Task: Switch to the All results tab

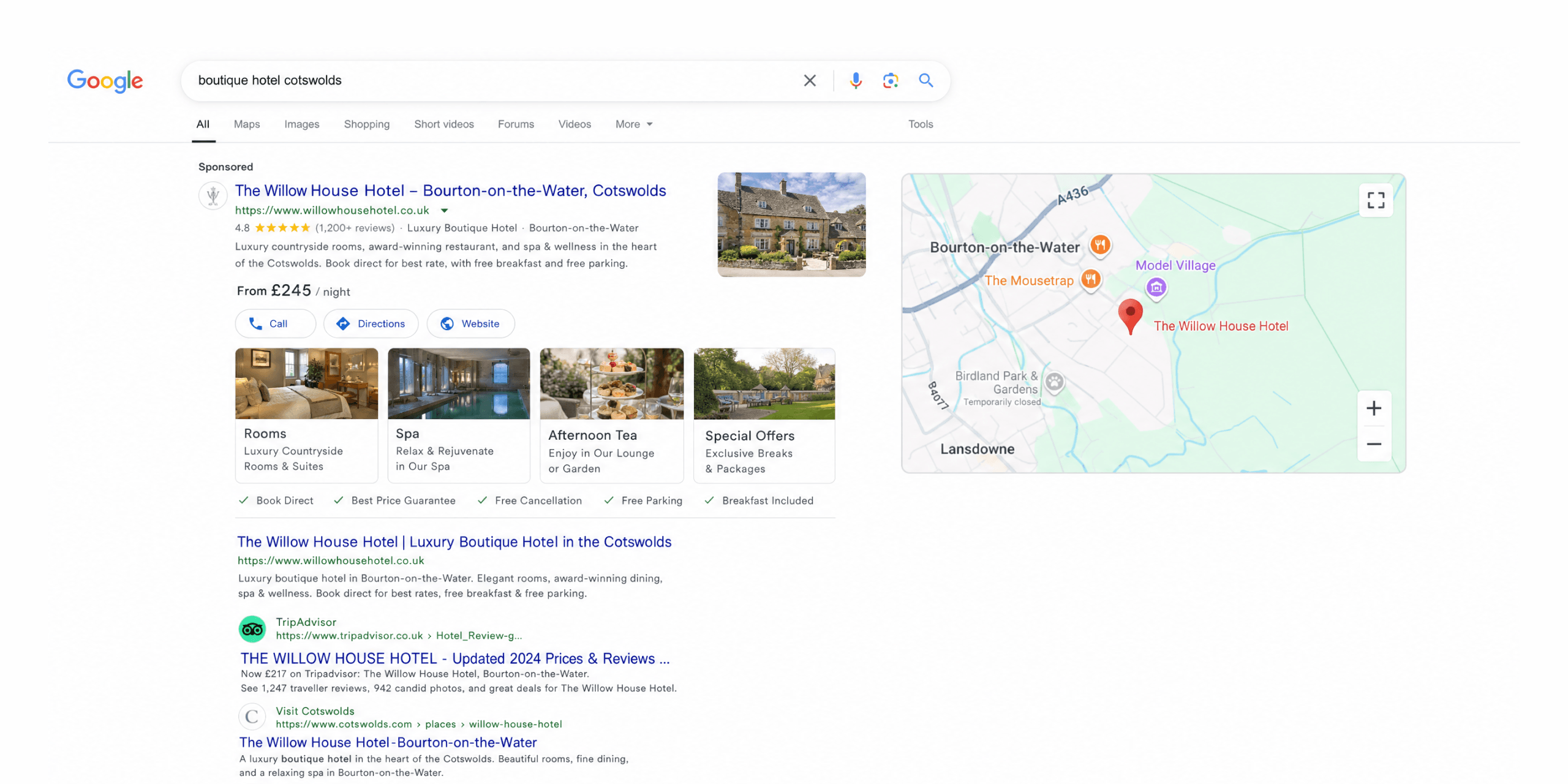Action: (x=203, y=124)
